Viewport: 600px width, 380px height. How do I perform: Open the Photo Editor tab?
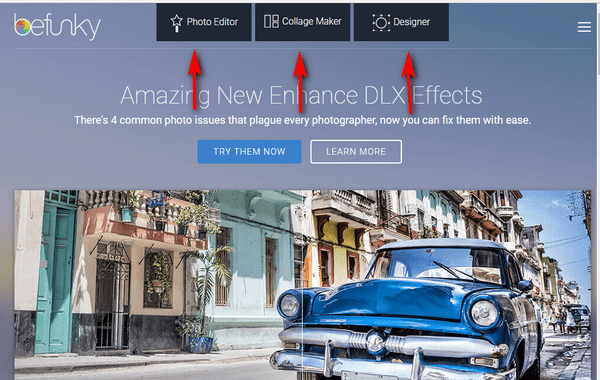coord(204,22)
